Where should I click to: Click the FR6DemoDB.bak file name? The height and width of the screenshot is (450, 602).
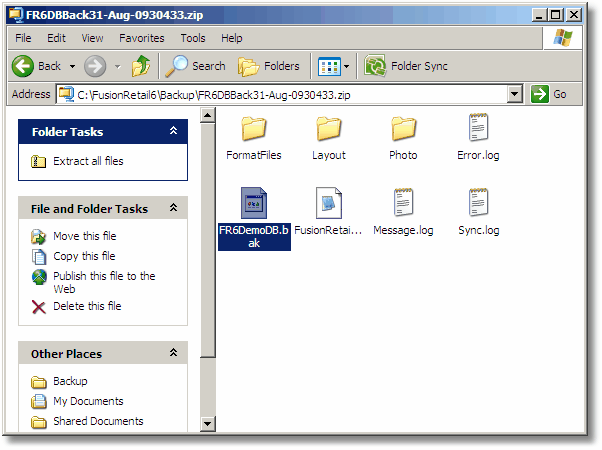(x=254, y=237)
